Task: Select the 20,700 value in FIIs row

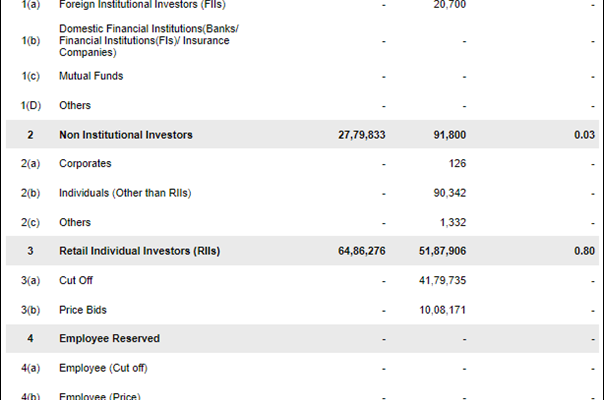Action: (450, 4)
